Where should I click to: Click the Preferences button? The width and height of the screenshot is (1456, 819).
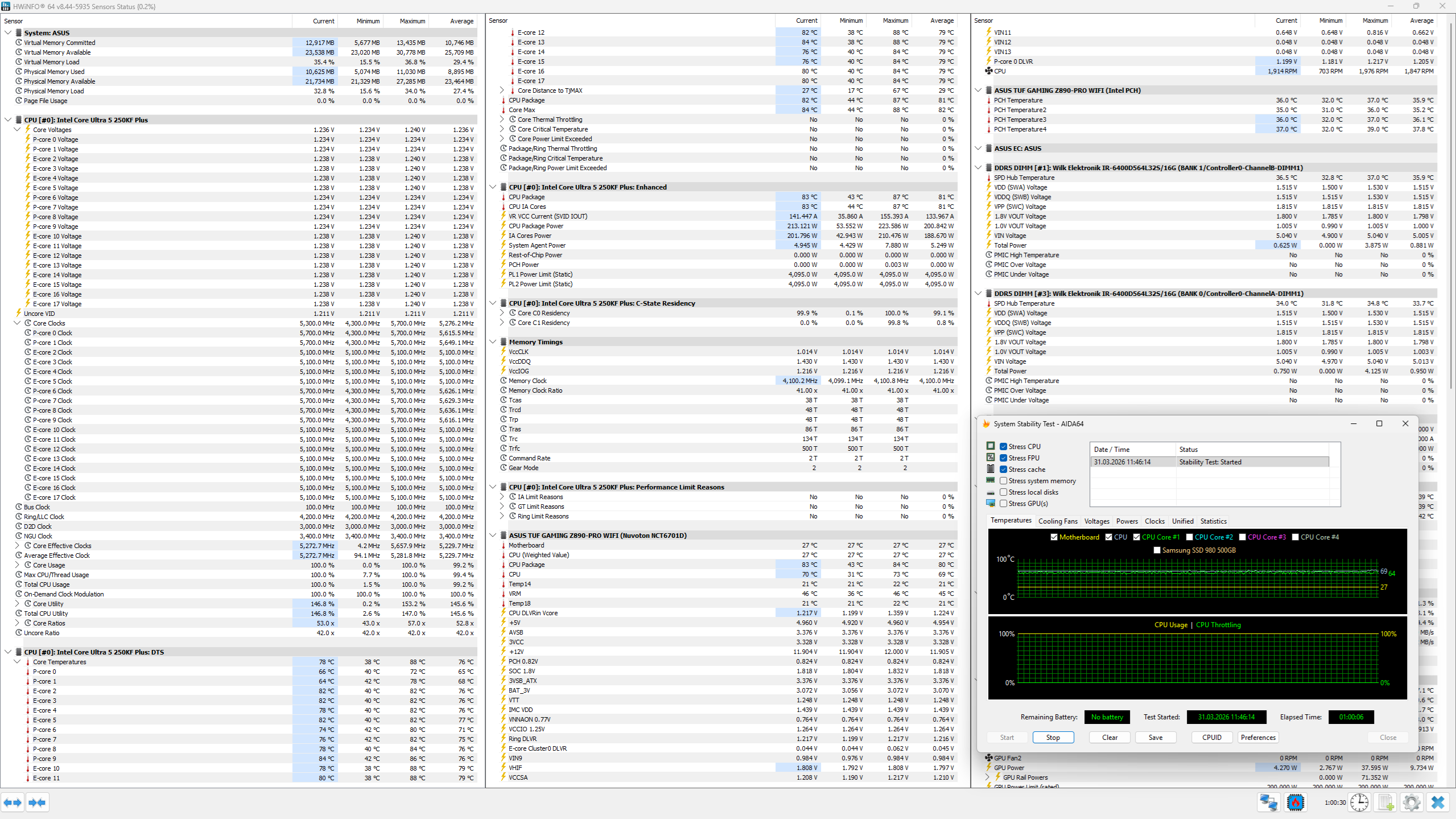[1258, 738]
